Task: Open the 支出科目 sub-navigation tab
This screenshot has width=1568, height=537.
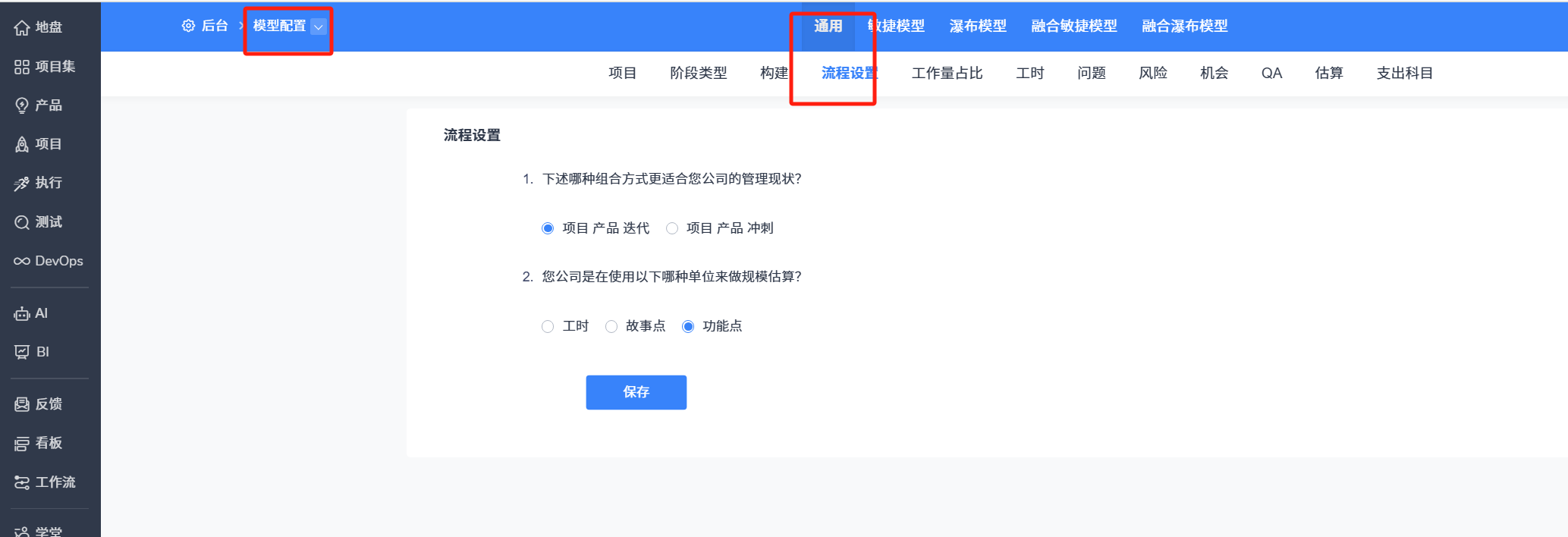Action: pyautogui.click(x=1405, y=73)
